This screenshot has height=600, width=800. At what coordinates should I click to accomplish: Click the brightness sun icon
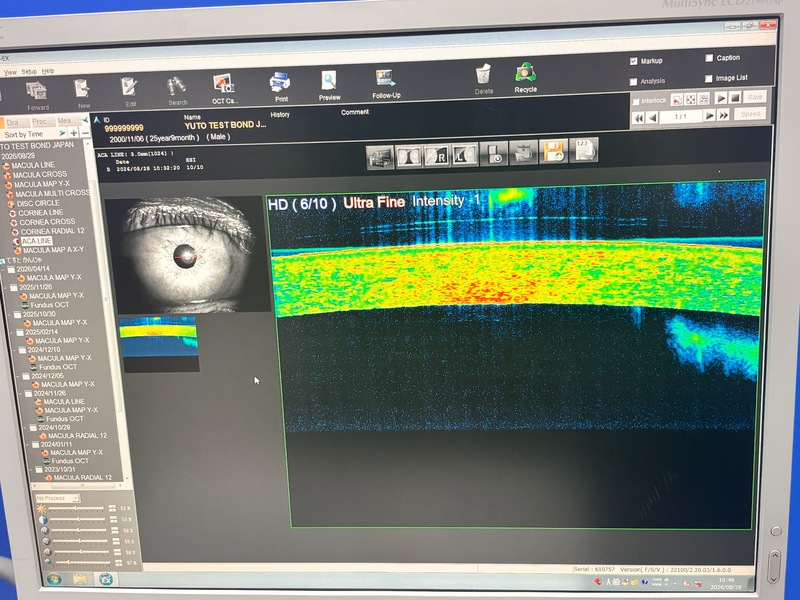[41, 509]
